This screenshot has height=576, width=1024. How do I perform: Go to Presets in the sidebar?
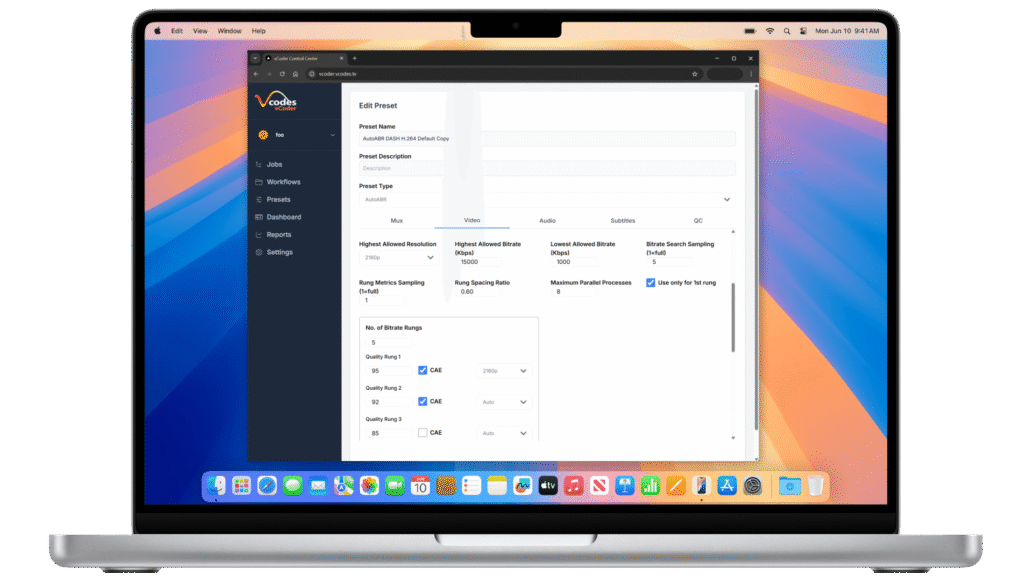(278, 200)
